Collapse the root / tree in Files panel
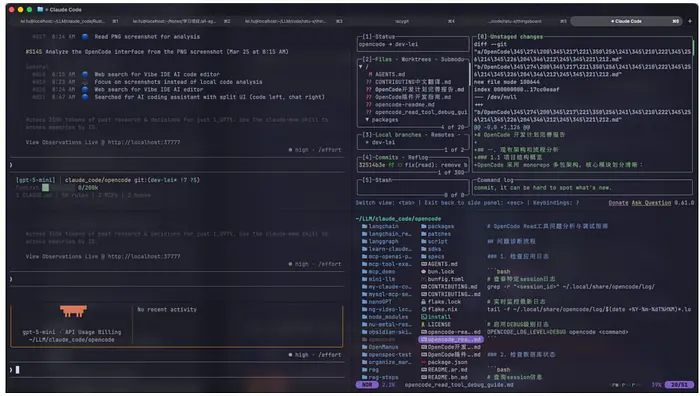 [361, 67]
